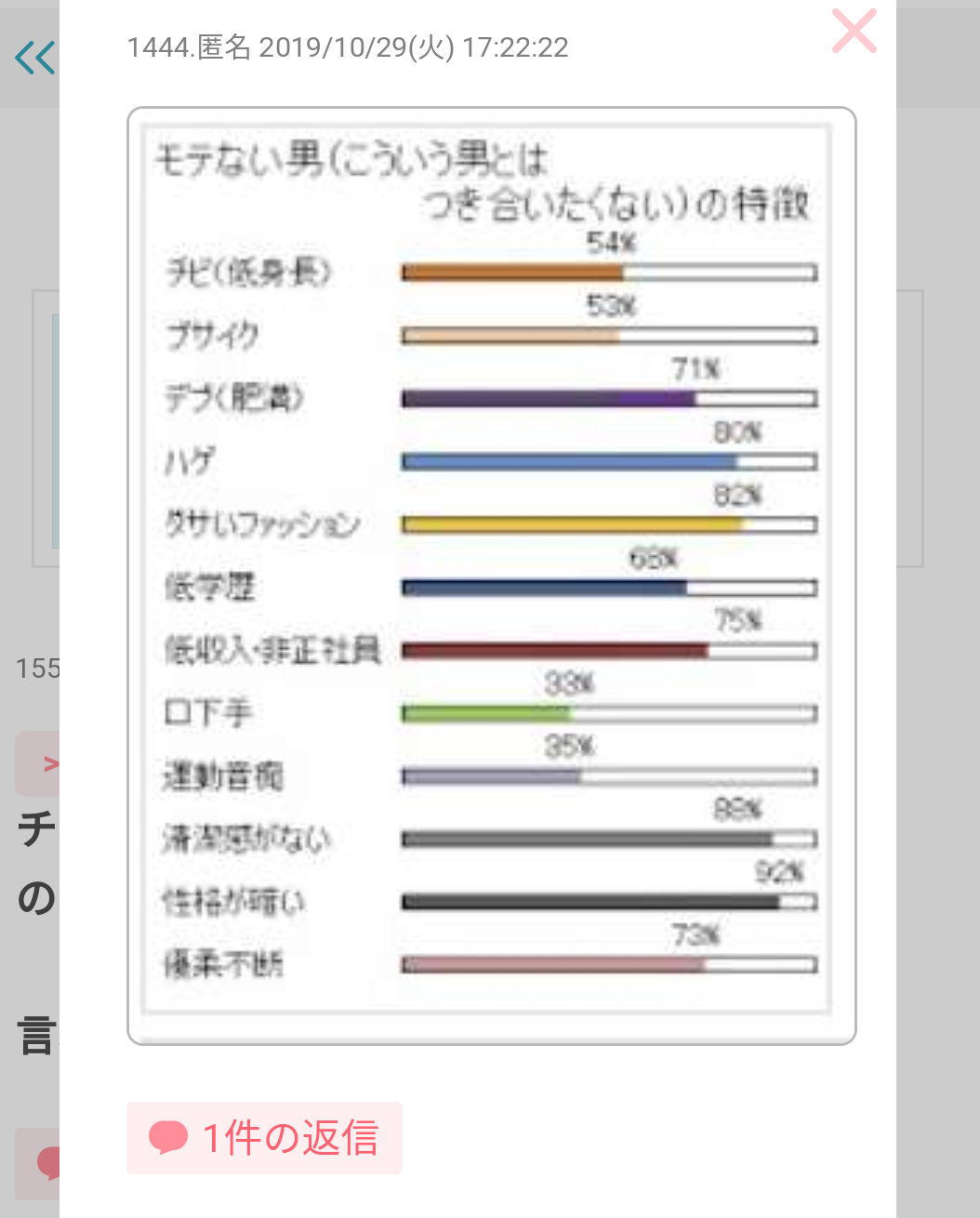Tap the pink quote arrow behind popup
The width and height of the screenshot is (980, 1218).
[50, 764]
